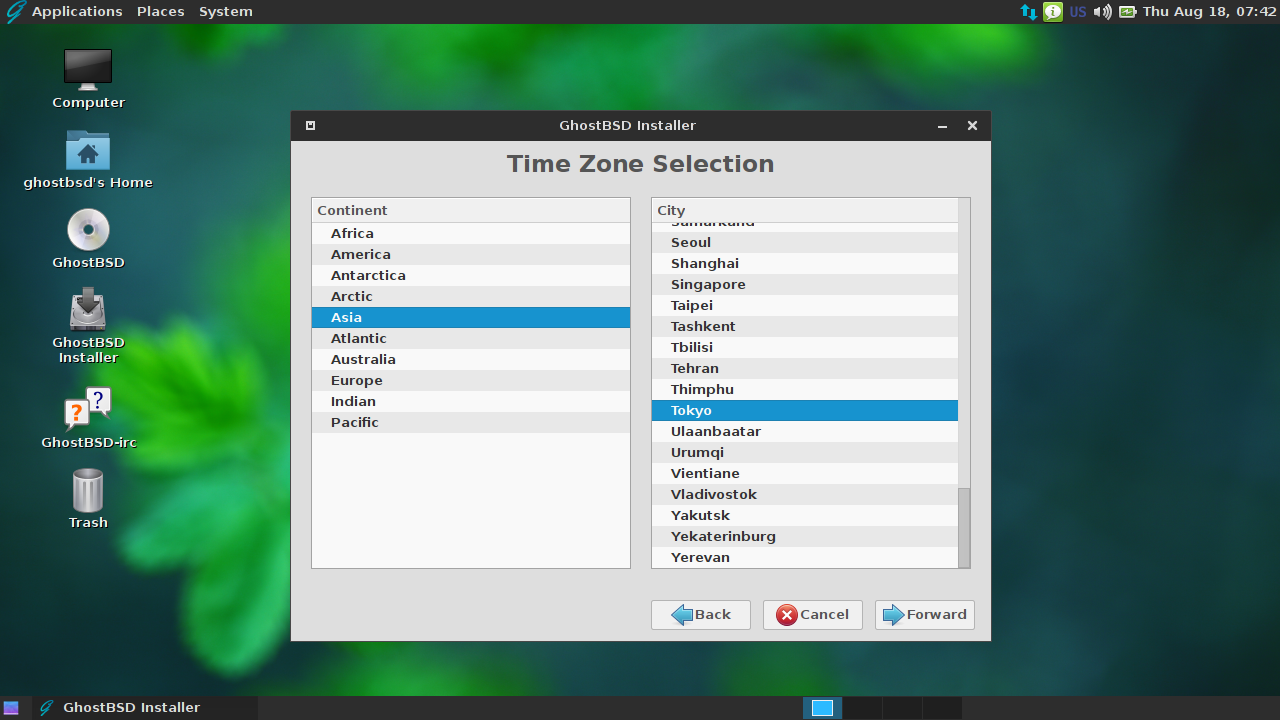The width and height of the screenshot is (1280, 720).
Task: Select Taipei in the city list
Action: coord(805,305)
